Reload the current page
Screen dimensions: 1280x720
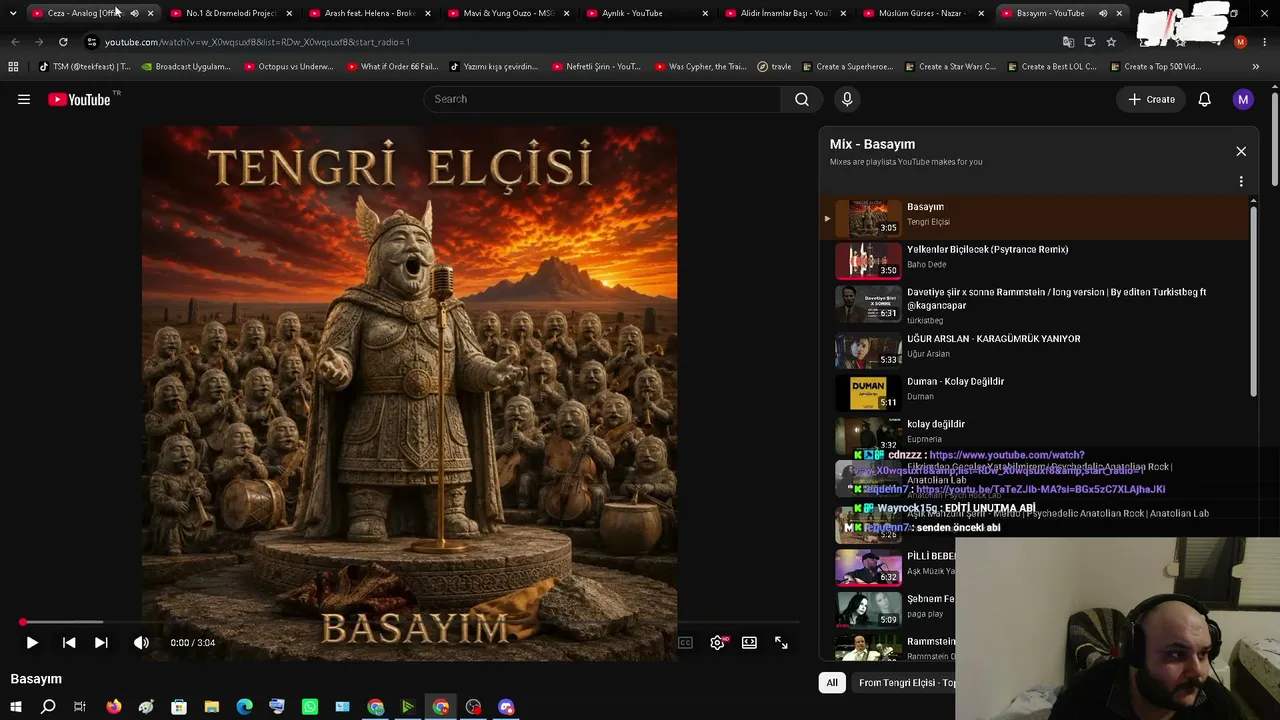(x=63, y=42)
